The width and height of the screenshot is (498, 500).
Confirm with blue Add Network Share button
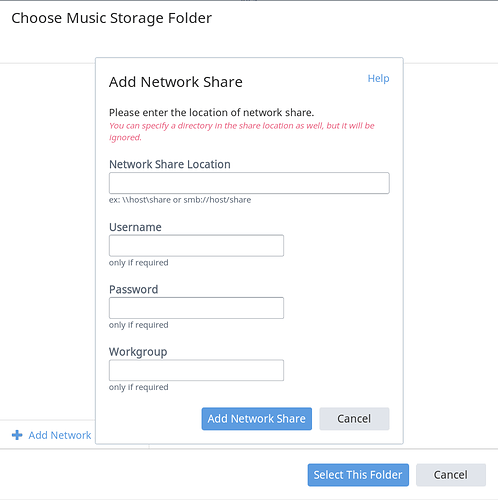click(x=257, y=419)
